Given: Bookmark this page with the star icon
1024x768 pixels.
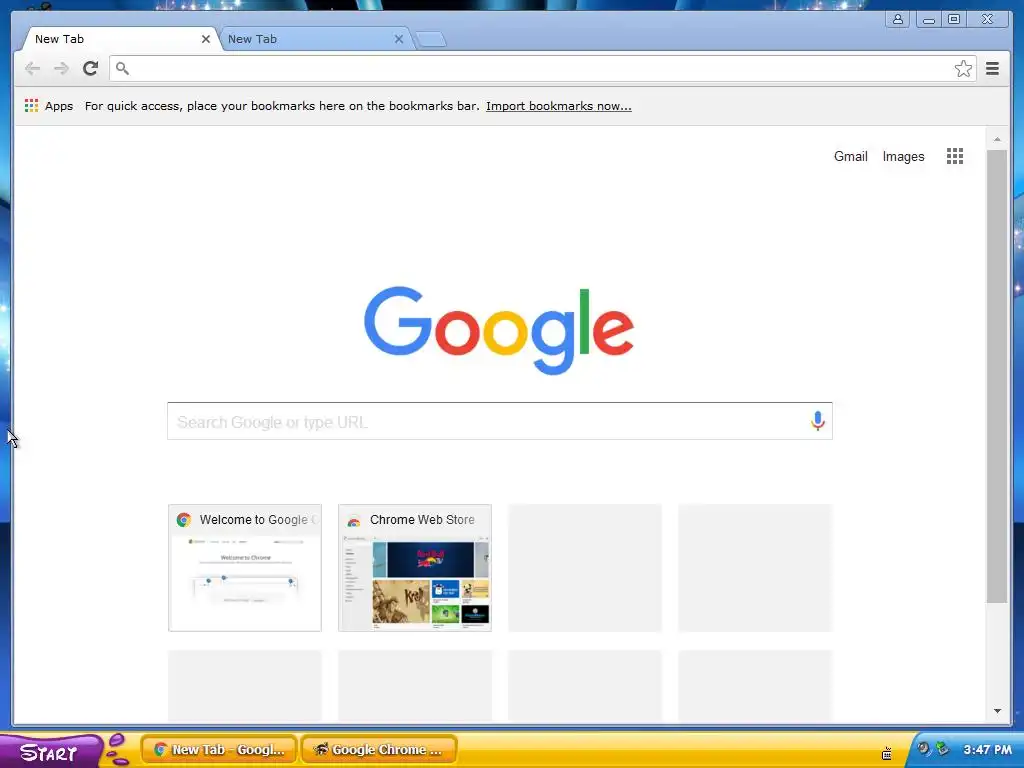Looking at the screenshot, I should coord(963,69).
